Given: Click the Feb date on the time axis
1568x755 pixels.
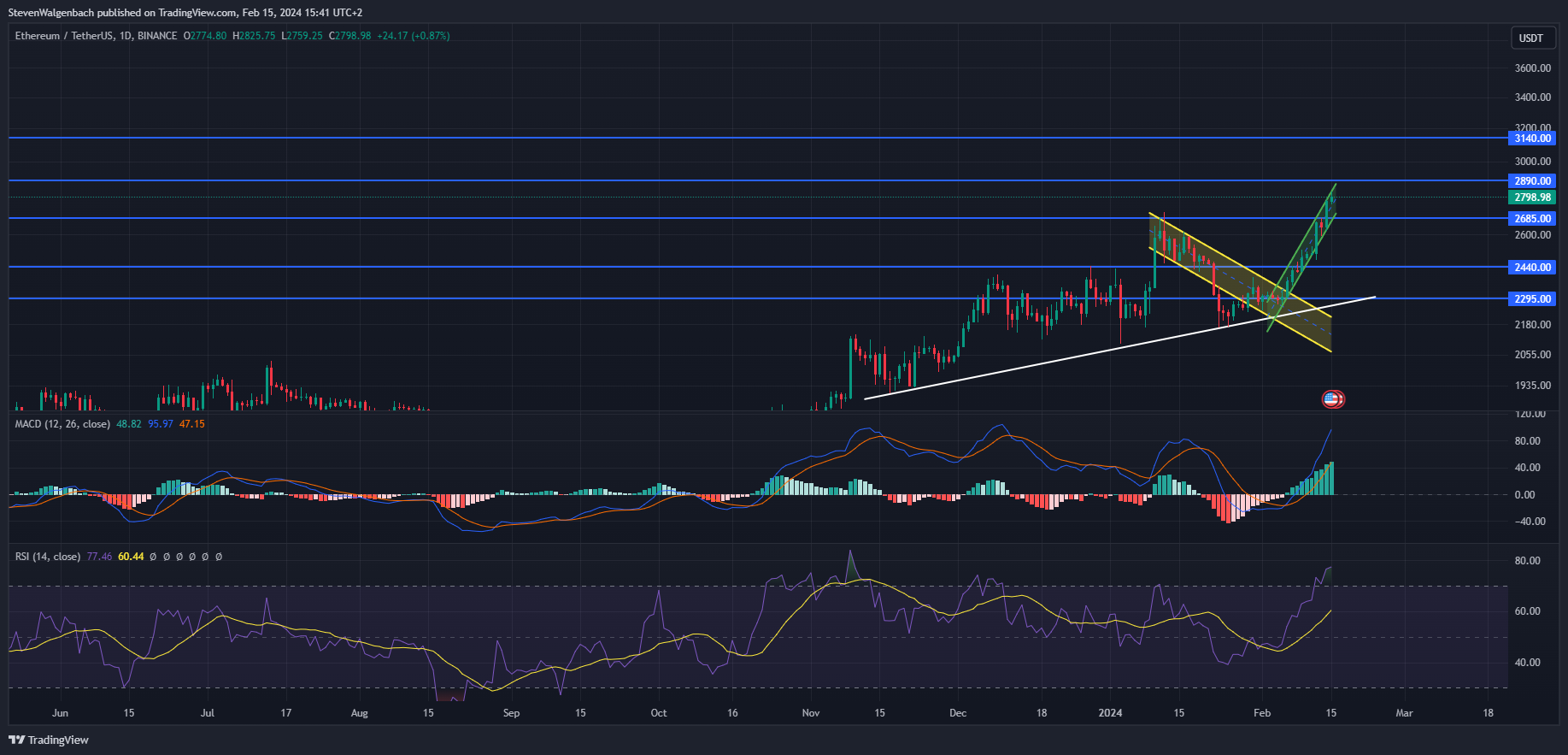Looking at the screenshot, I should 1262,713.
